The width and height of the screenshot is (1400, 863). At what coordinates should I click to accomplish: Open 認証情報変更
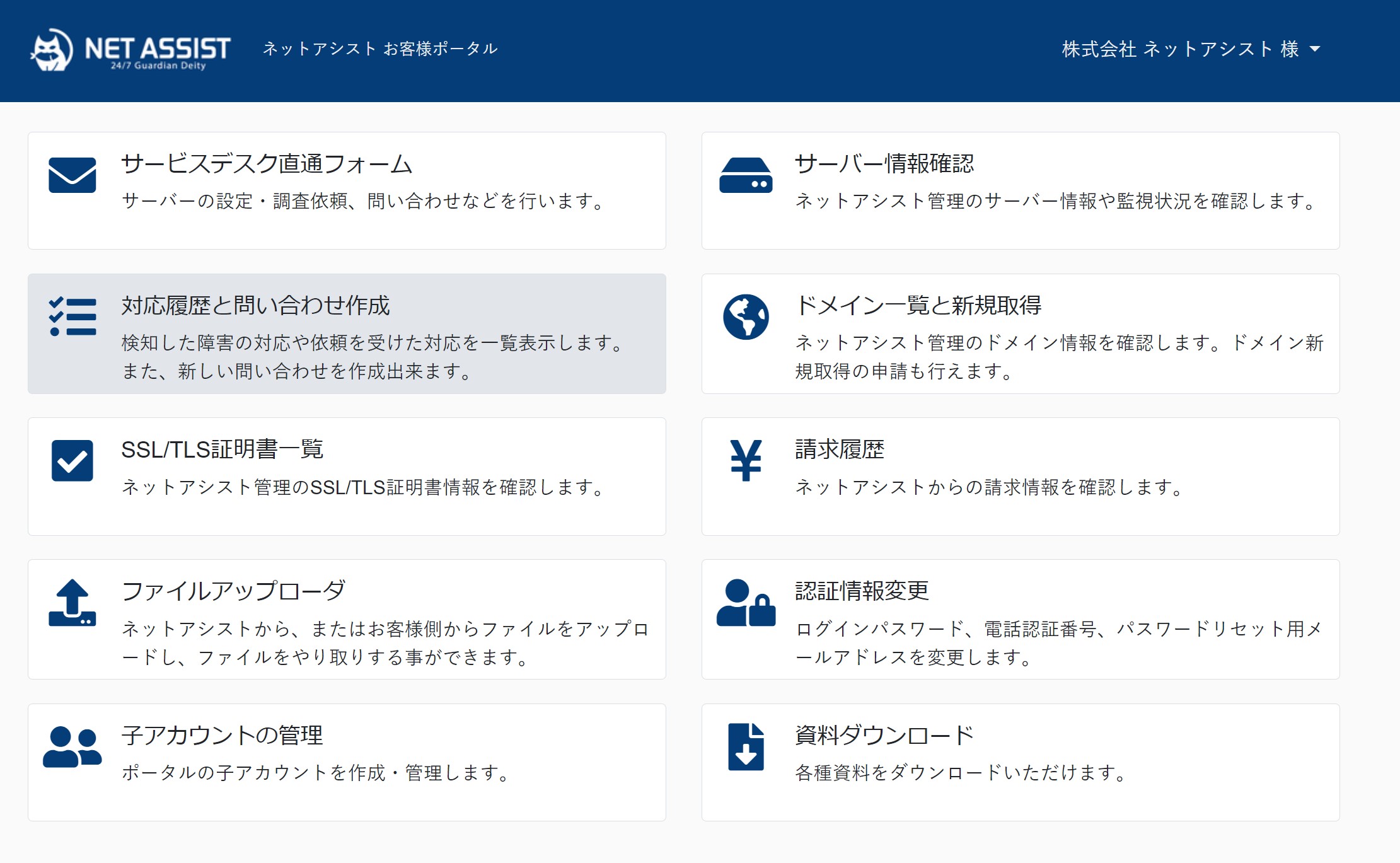tap(1021, 619)
